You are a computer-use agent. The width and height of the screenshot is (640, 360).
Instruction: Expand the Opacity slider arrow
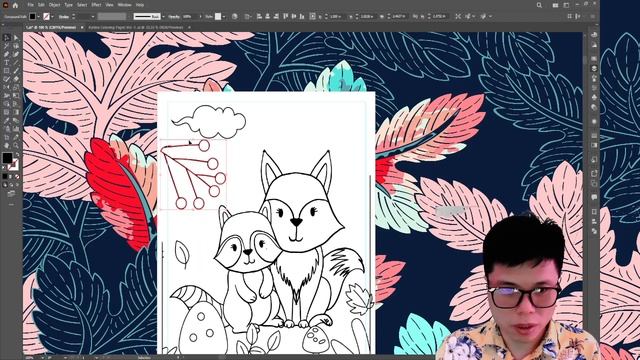[200, 16]
